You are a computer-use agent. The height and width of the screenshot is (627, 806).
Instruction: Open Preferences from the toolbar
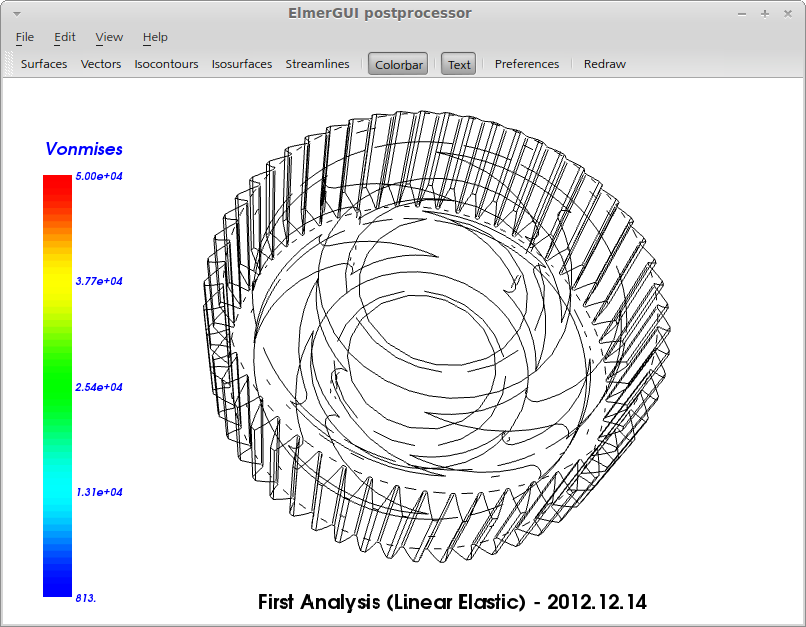point(527,64)
